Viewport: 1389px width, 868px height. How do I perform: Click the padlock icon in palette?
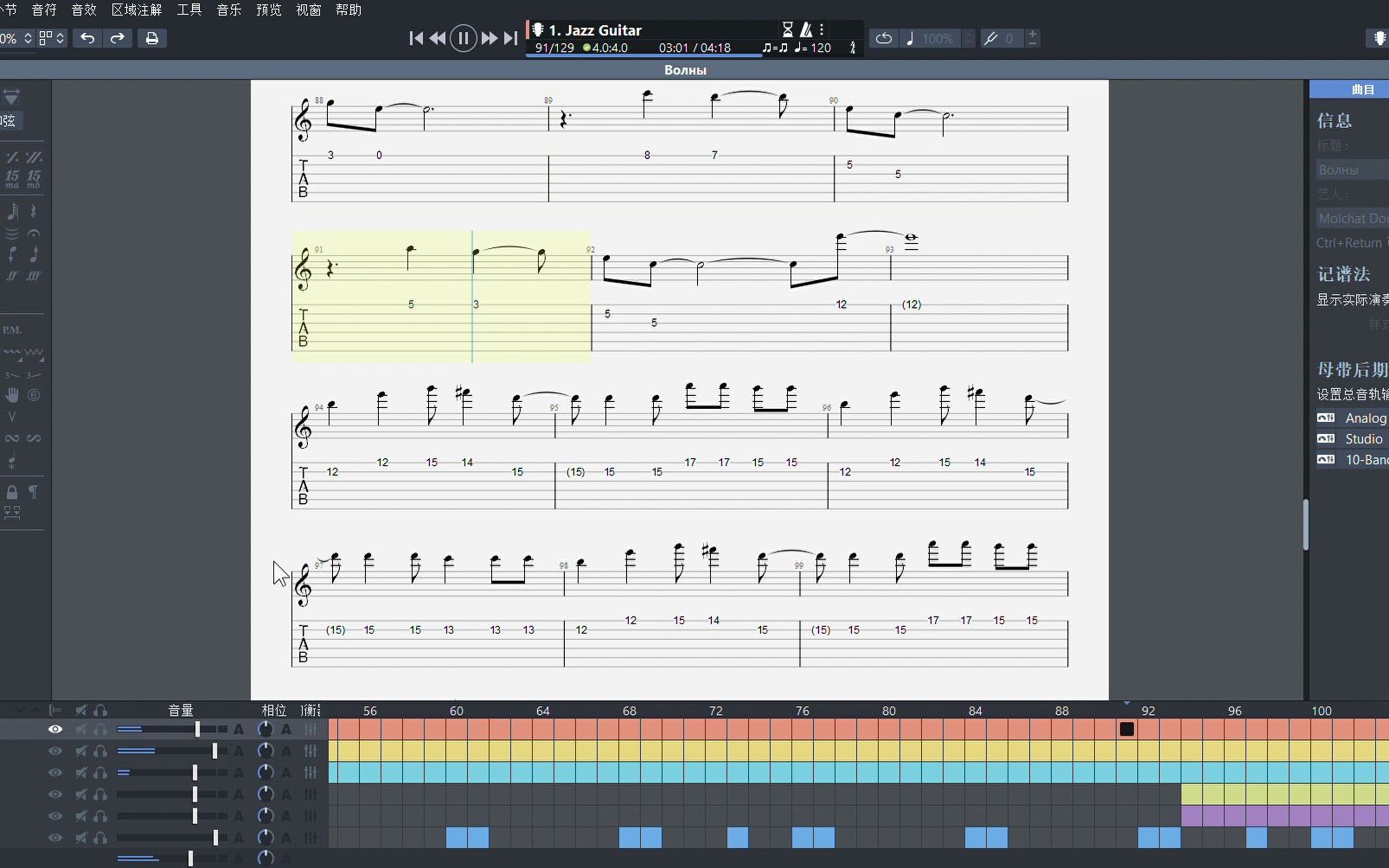(x=12, y=492)
